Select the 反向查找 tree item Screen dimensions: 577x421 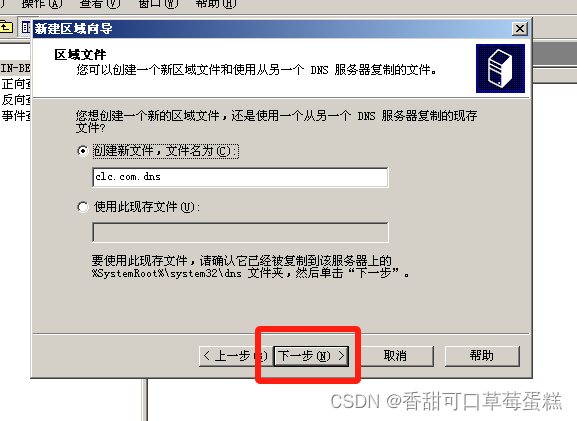tap(16, 100)
